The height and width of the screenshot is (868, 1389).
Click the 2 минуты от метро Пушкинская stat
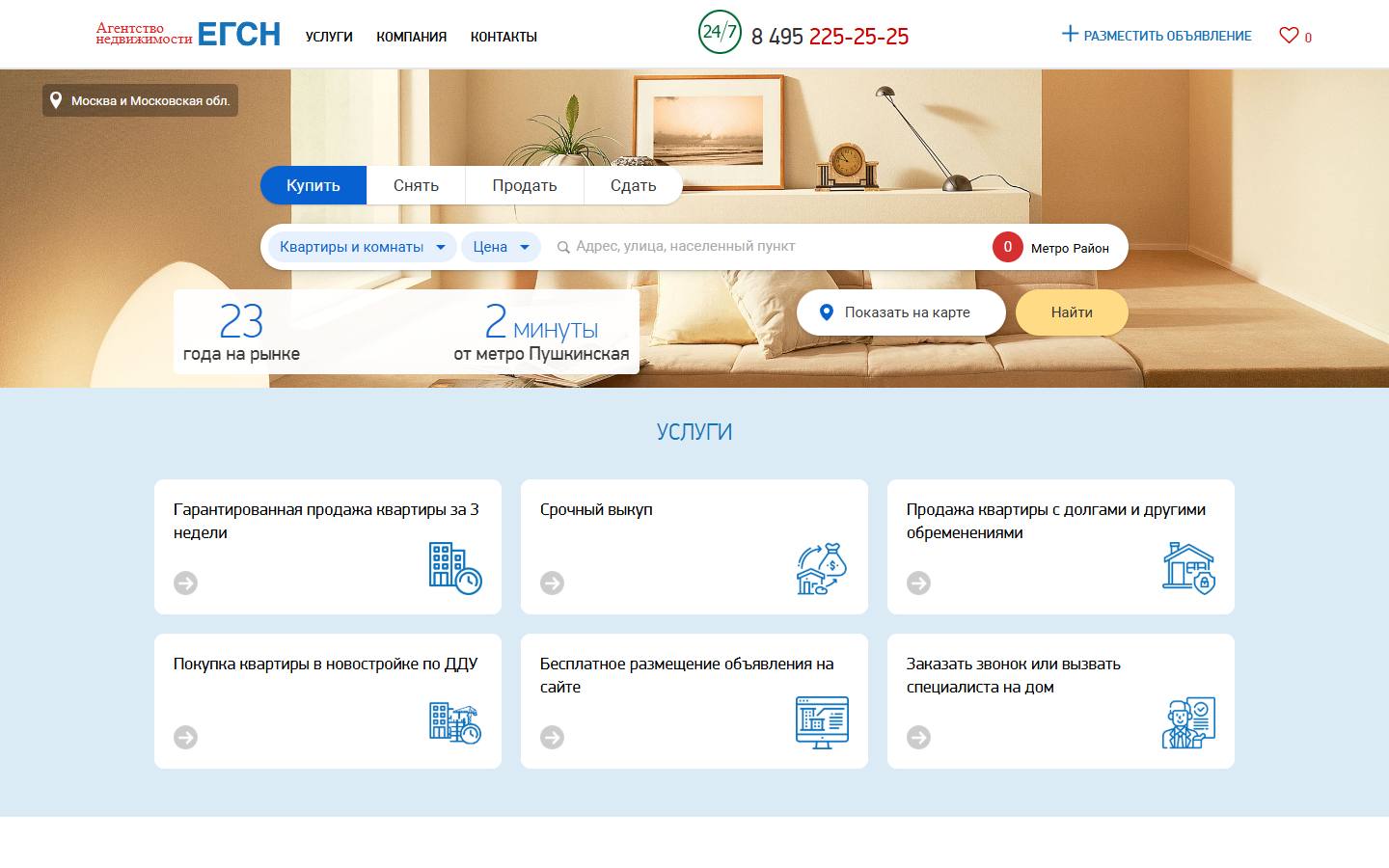point(541,332)
